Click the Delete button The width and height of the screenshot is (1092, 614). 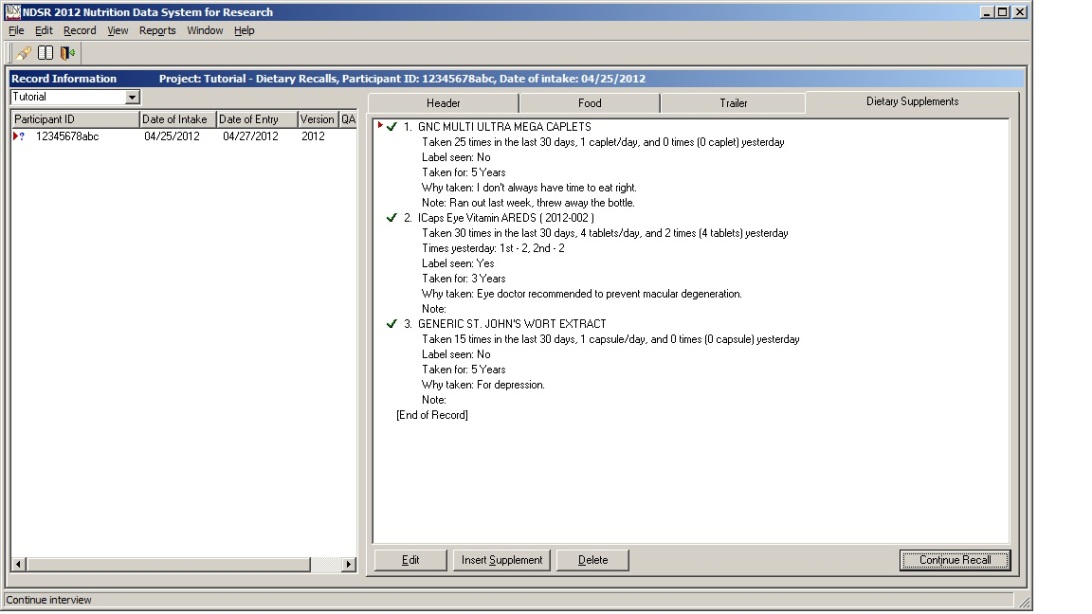pyautogui.click(x=593, y=560)
